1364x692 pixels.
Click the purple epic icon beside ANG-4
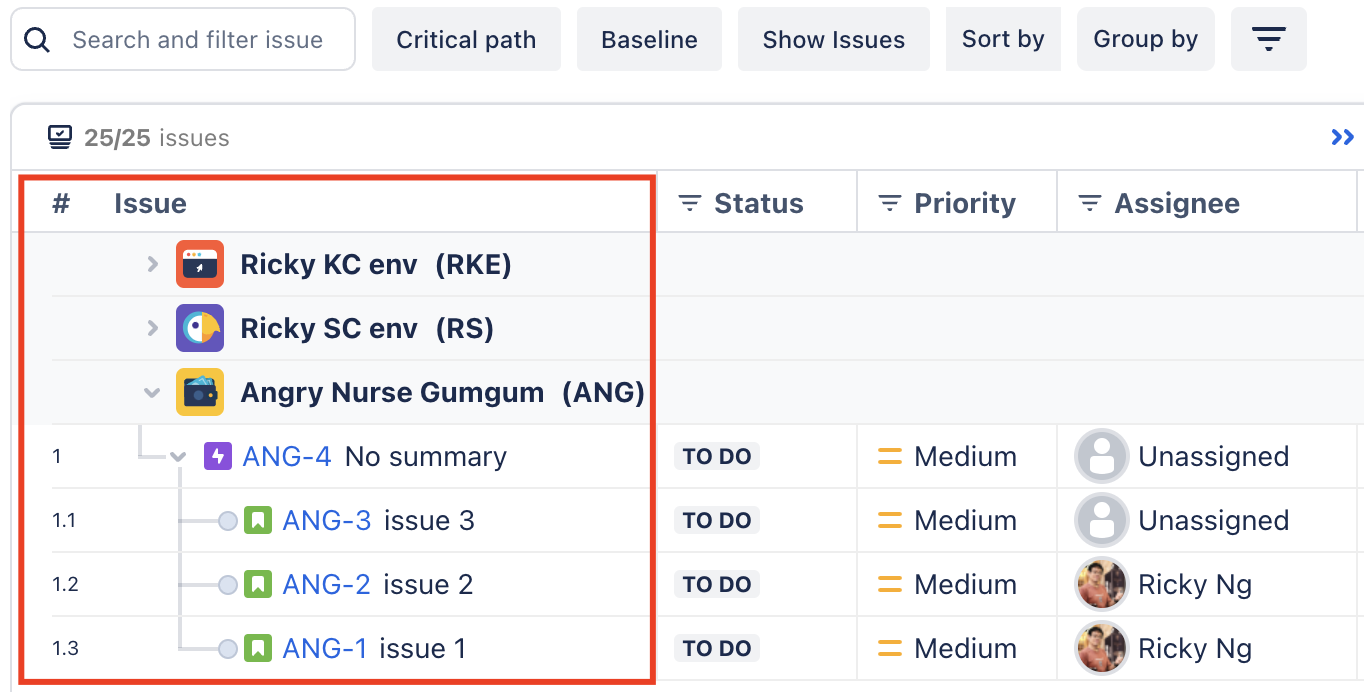tap(218, 457)
